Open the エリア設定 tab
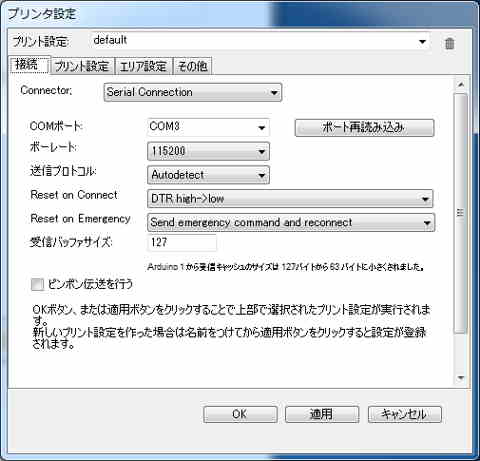This screenshot has height=461, width=480. tap(143, 66)
